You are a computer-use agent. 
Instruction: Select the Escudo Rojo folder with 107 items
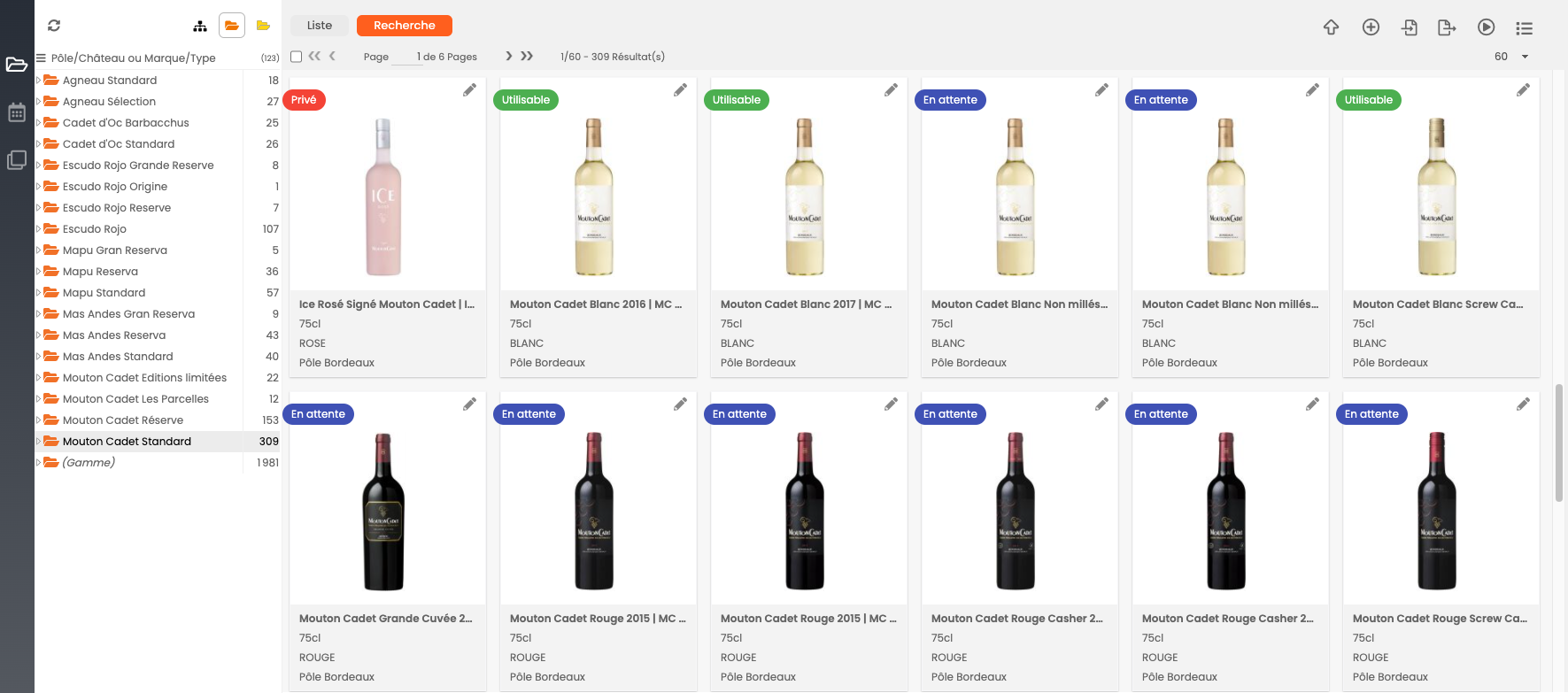pyautogui.click(x=94, y=229)
